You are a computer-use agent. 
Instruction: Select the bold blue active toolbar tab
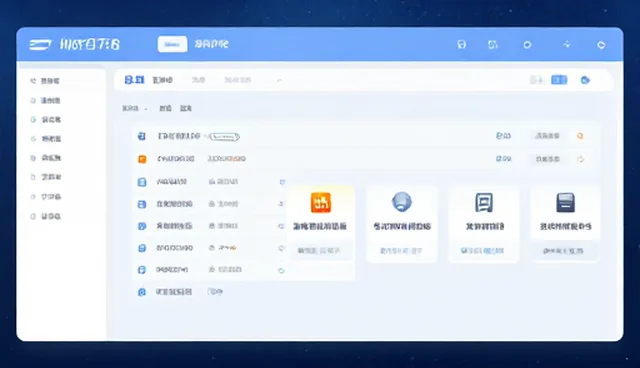pos(134,80)
